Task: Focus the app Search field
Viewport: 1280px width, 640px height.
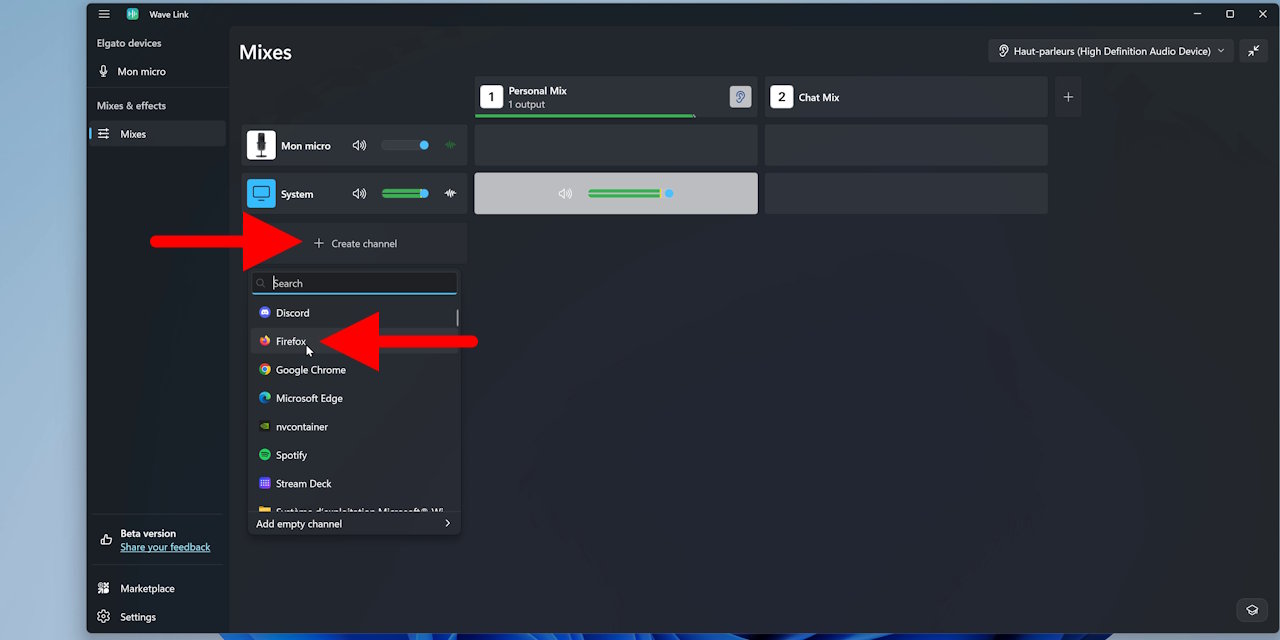Action: (360, 283)
